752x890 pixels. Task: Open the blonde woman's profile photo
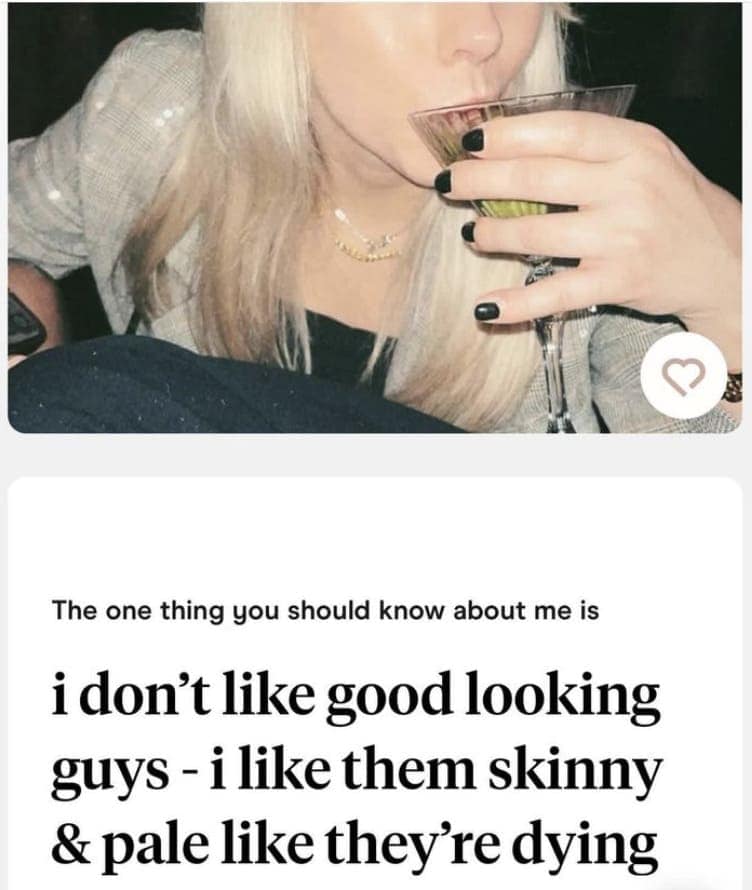375,217
